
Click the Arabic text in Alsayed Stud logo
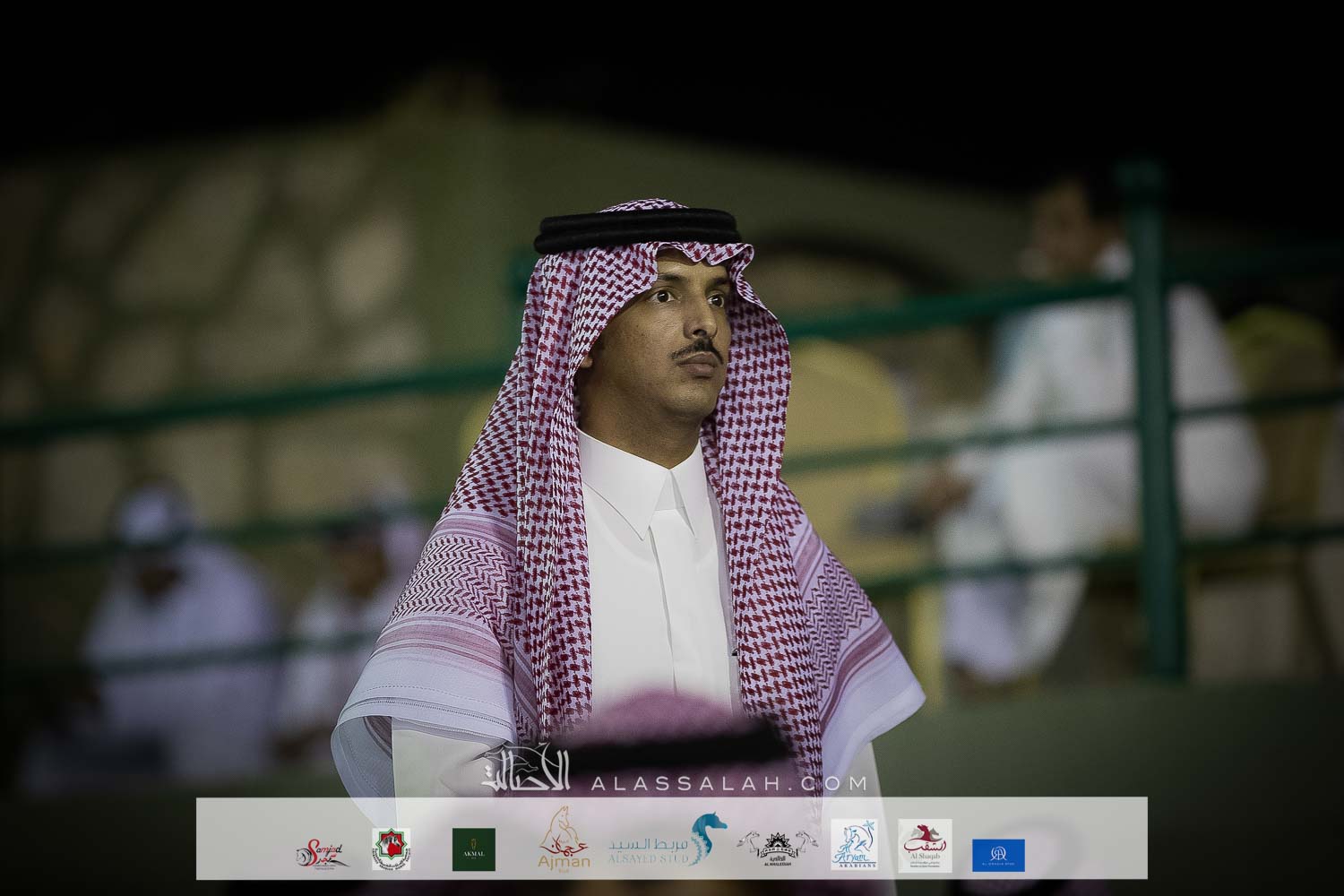(x=649, y=845)
